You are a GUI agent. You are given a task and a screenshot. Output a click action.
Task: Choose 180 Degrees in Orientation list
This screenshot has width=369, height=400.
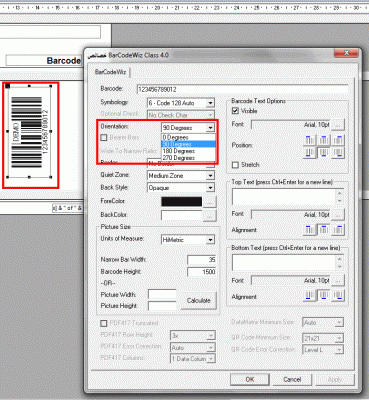point(188,151)
